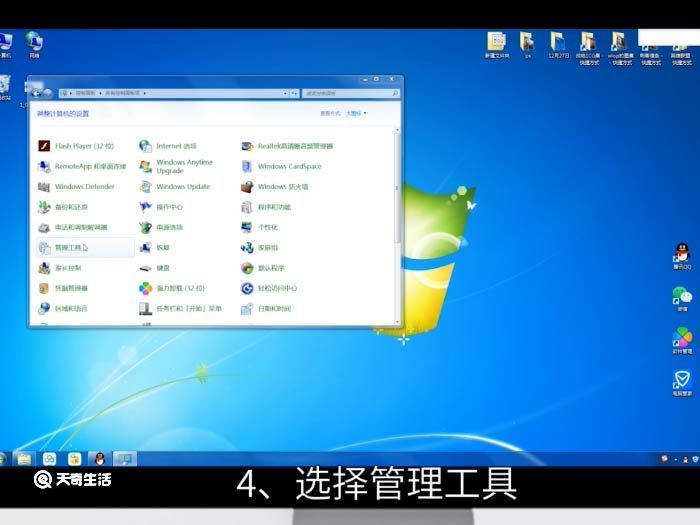Open the 大图标 view mode dropdown

point(356,113)
